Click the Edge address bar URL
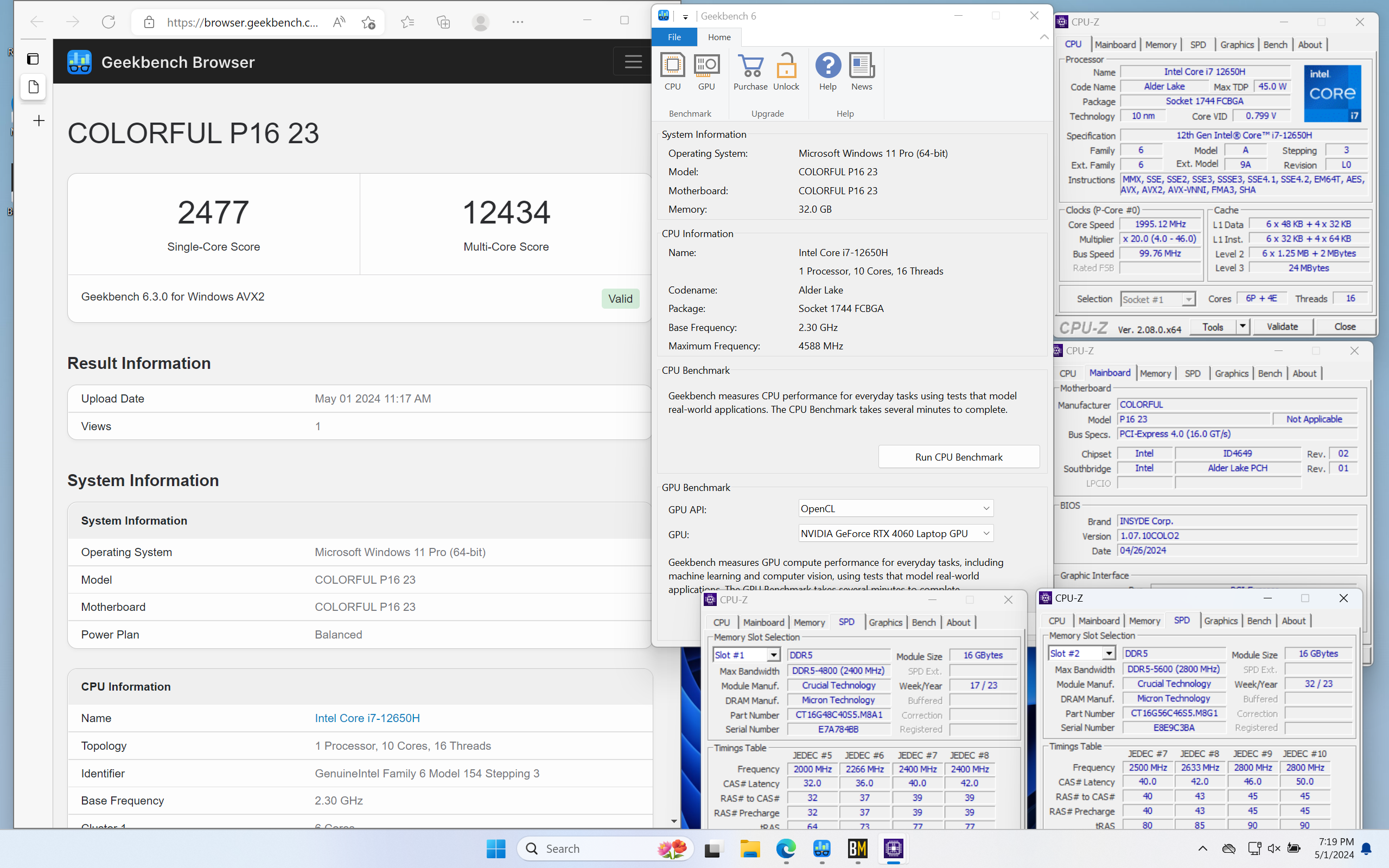The width and height of the screenshot is (1389, 868). coord(241,22)
